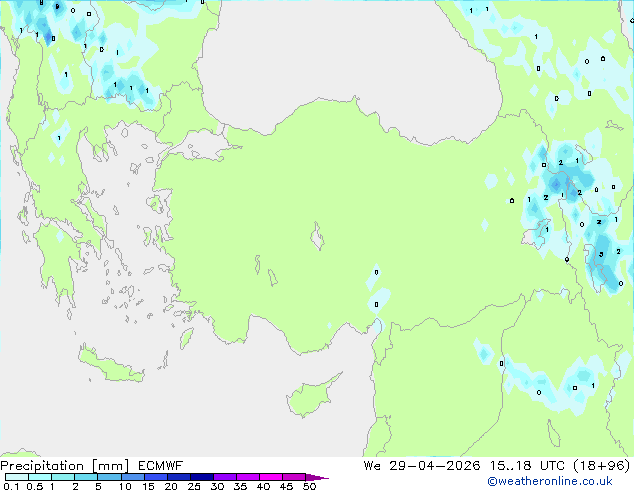Click the legend label '30'
Image resolution: width=634 pixels, height=490 pixels.
point(217,486)
